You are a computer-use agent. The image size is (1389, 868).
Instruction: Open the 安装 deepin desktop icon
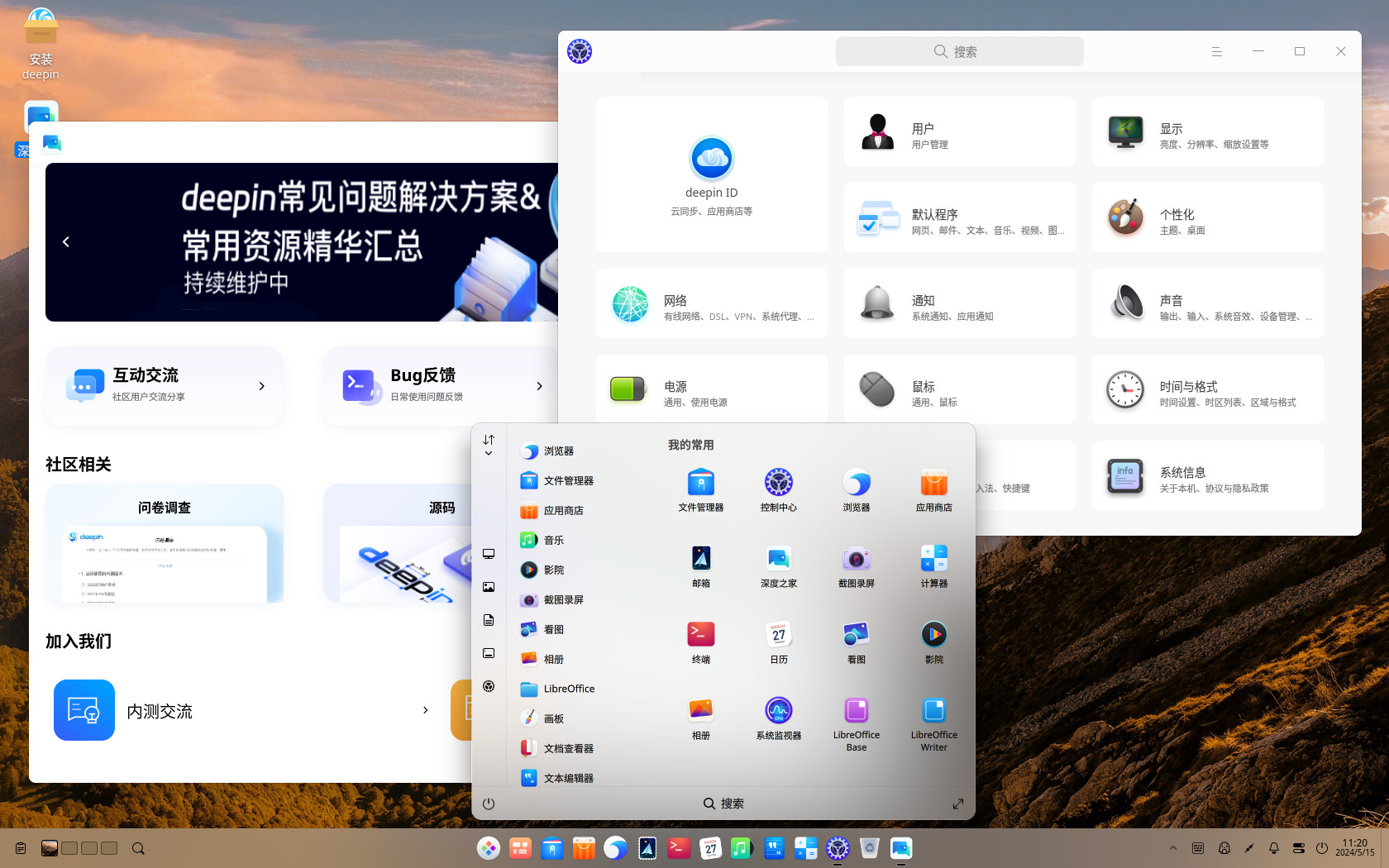point(41,44)
